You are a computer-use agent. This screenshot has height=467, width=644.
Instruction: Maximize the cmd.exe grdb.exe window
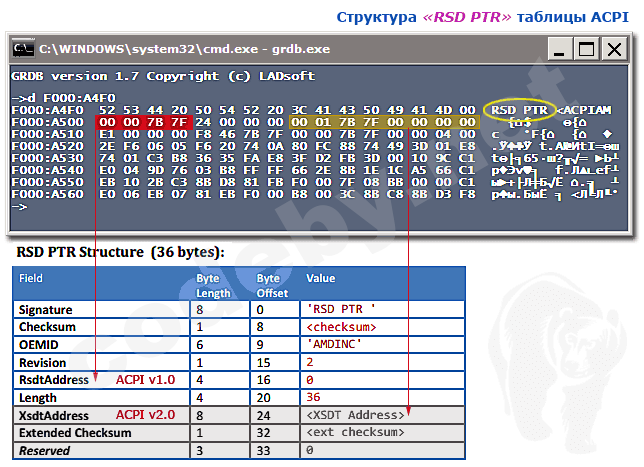click(586, 49)
